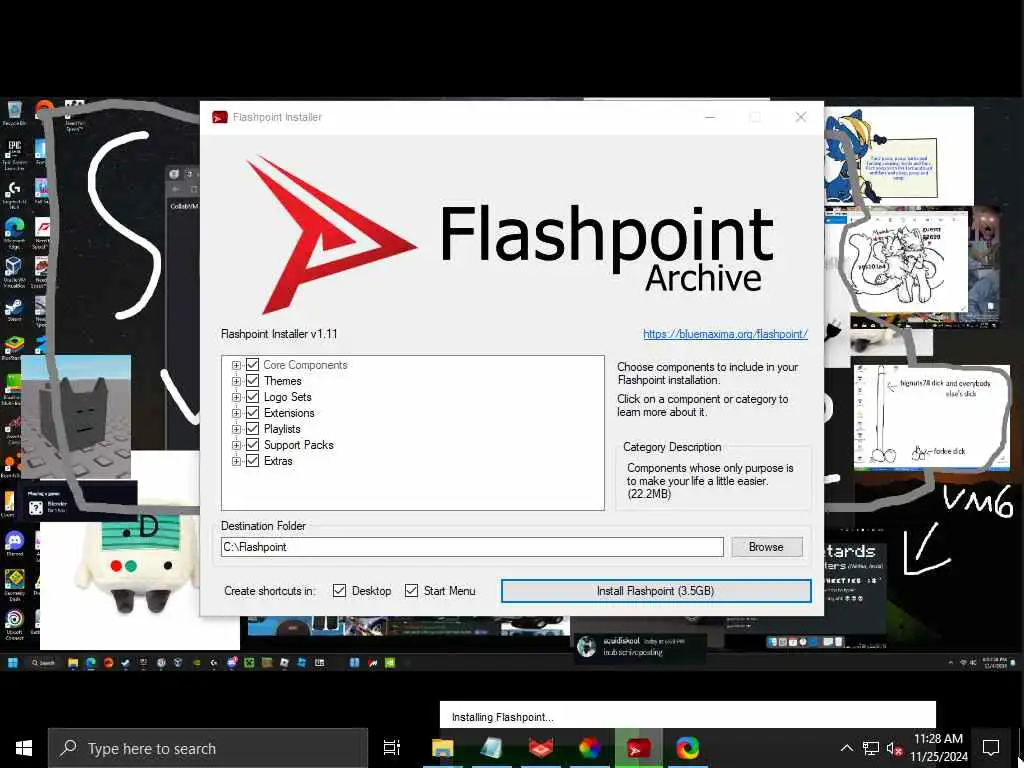Click the Flashpoint Installer title bar icon
This screenshot has height=768, width=1024.
tap(219, 118)
